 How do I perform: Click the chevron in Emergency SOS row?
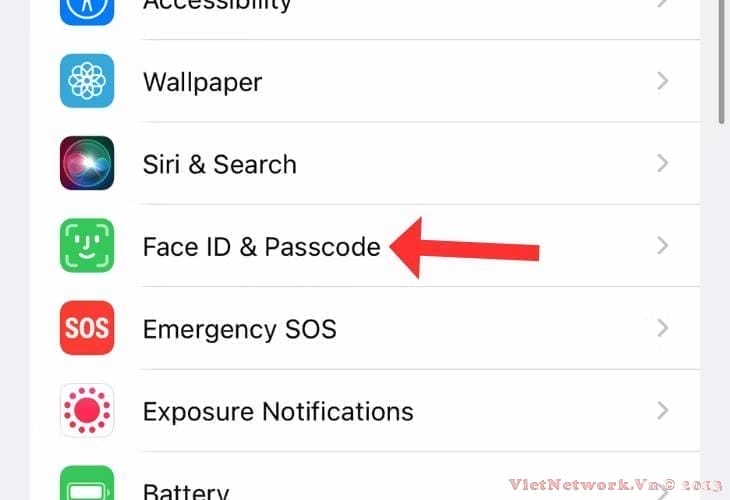(662, 328)
